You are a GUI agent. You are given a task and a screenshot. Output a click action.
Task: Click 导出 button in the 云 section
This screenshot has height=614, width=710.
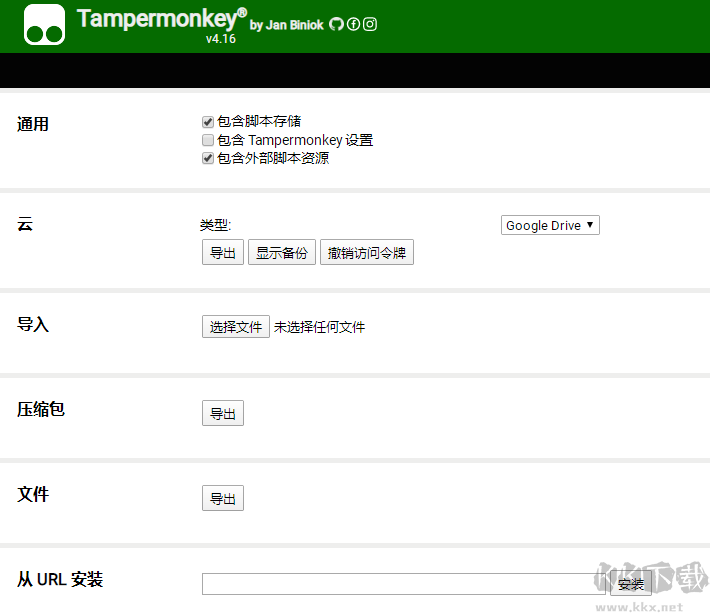223,253
